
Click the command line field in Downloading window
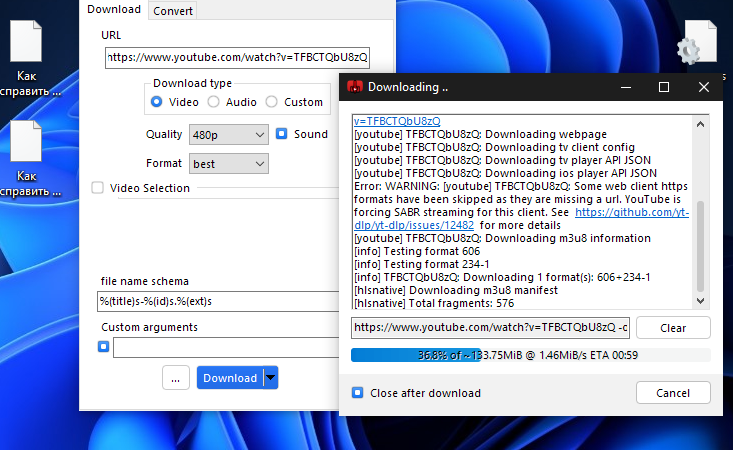[x=490, y=328]
